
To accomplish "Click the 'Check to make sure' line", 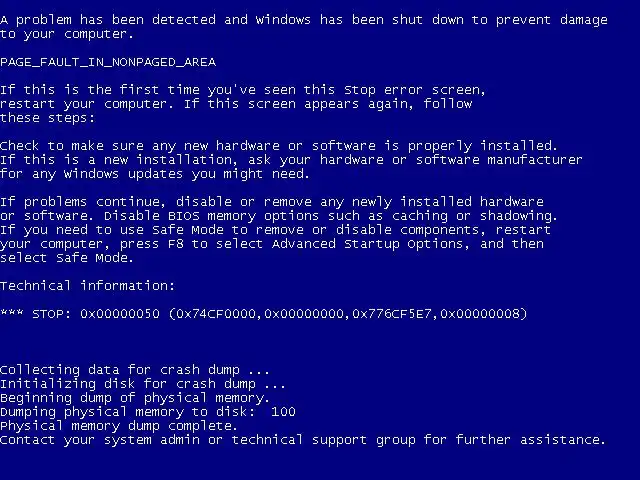I will pyautogui.click(x=279, y=146).
